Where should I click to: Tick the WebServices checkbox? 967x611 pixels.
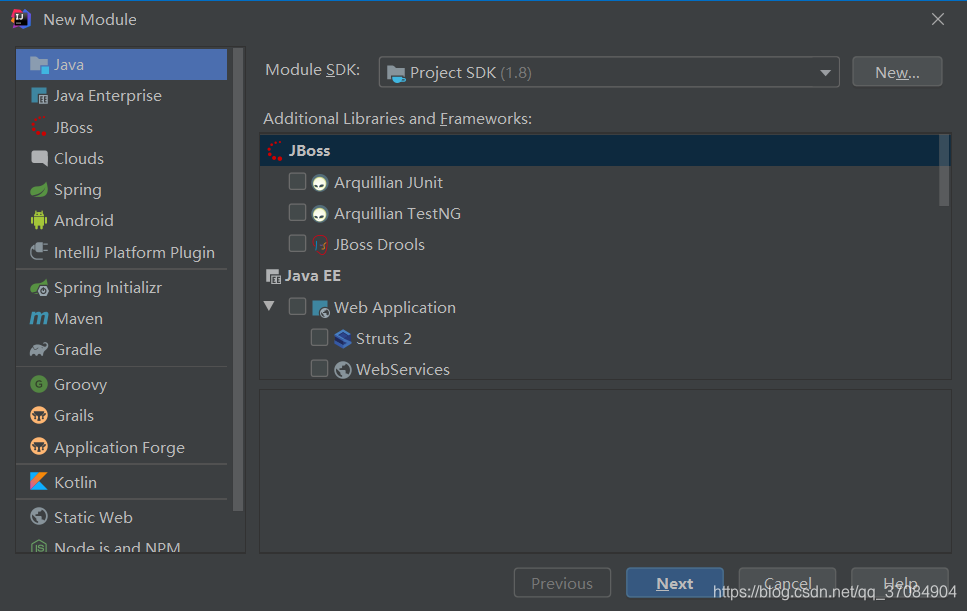(x=319, y=368)
